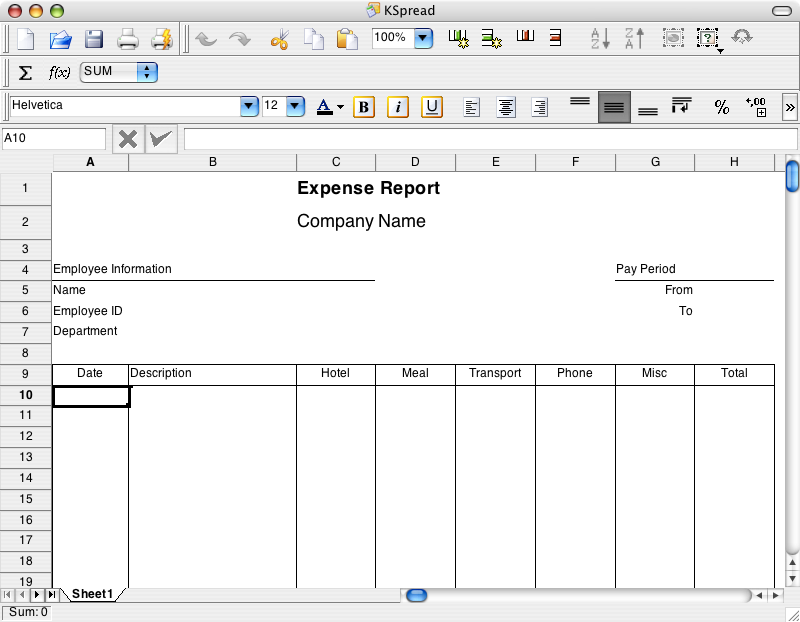Sort ascending with the A-Z icon
Image resolution: width=800 pixels, height=622 pixels.
click(x=601, y=38)
